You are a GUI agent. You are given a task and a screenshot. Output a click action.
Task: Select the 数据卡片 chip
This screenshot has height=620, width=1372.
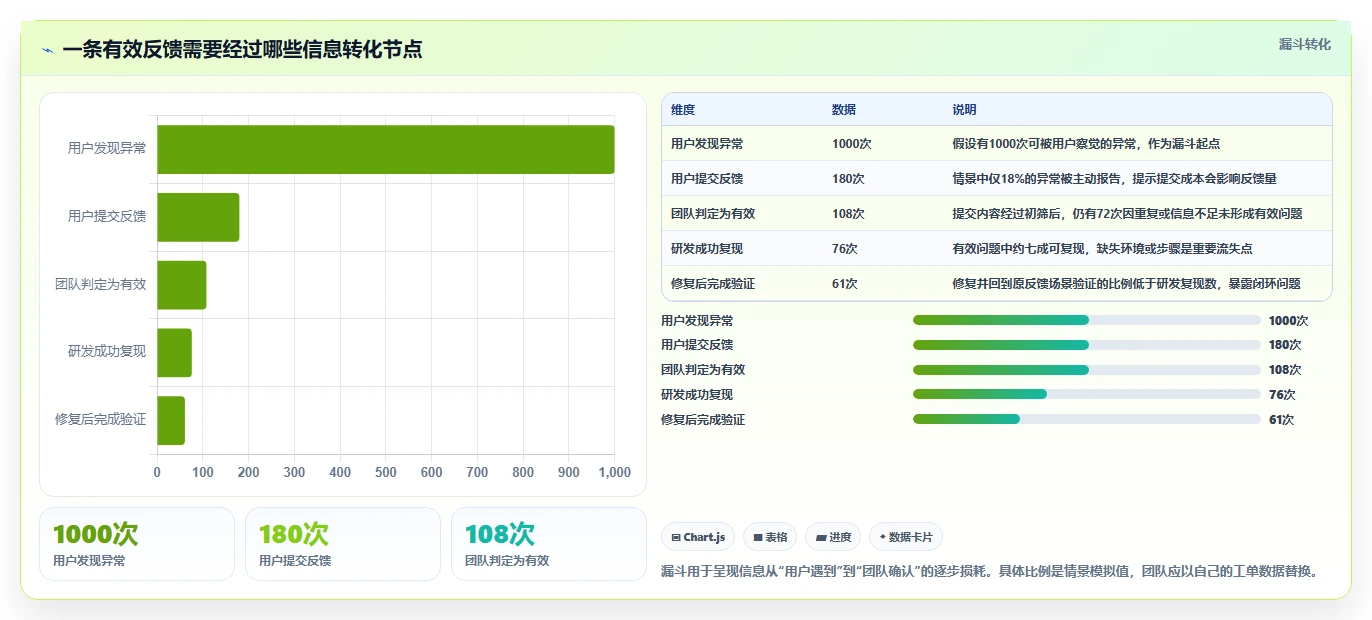pyautogui.click(x=906, y=537)
